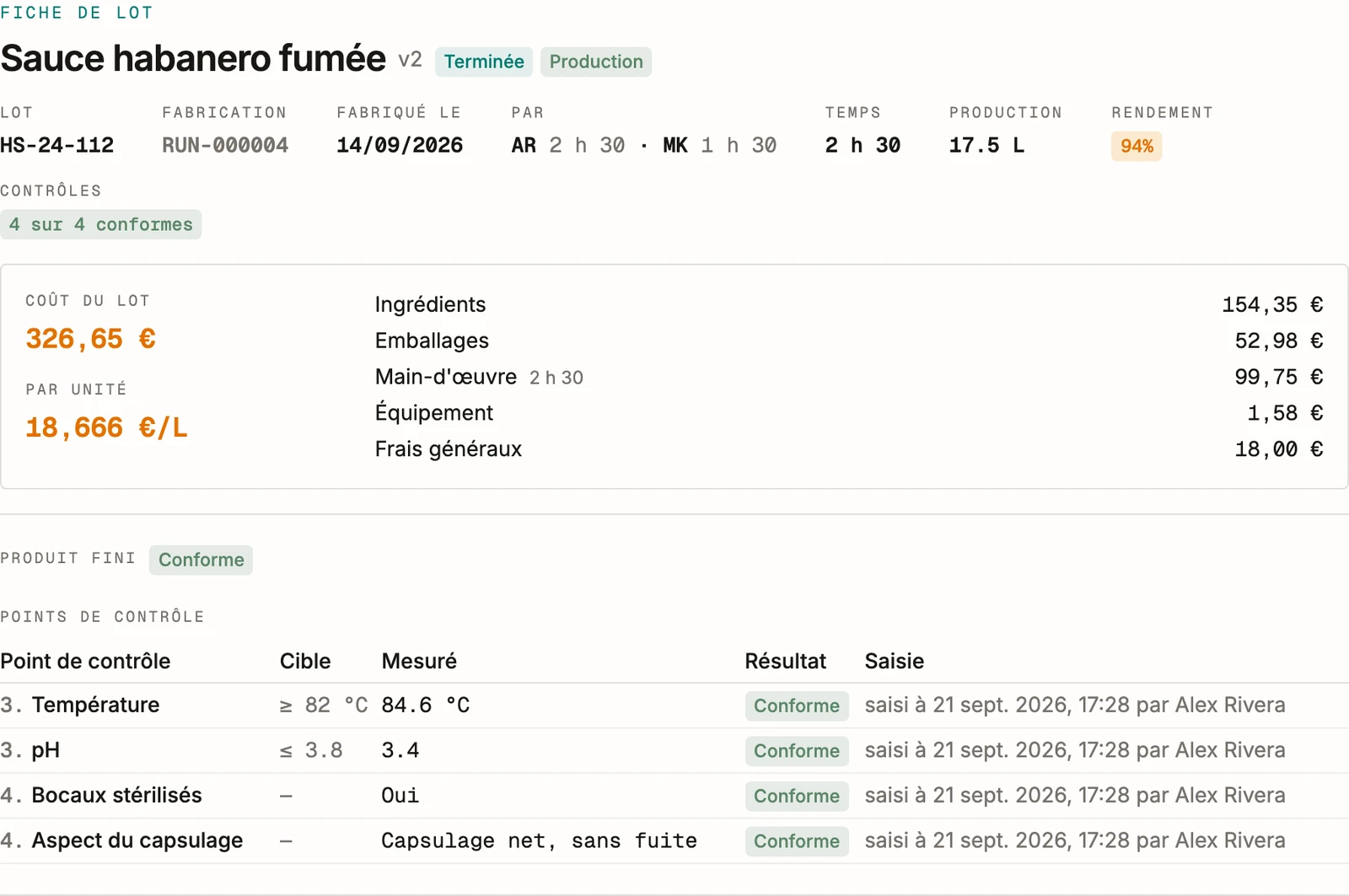Select the 154,35 € ingredients amount
Image resolution: width=1349 pixels, height=896 pixels.
[1272, 304]
